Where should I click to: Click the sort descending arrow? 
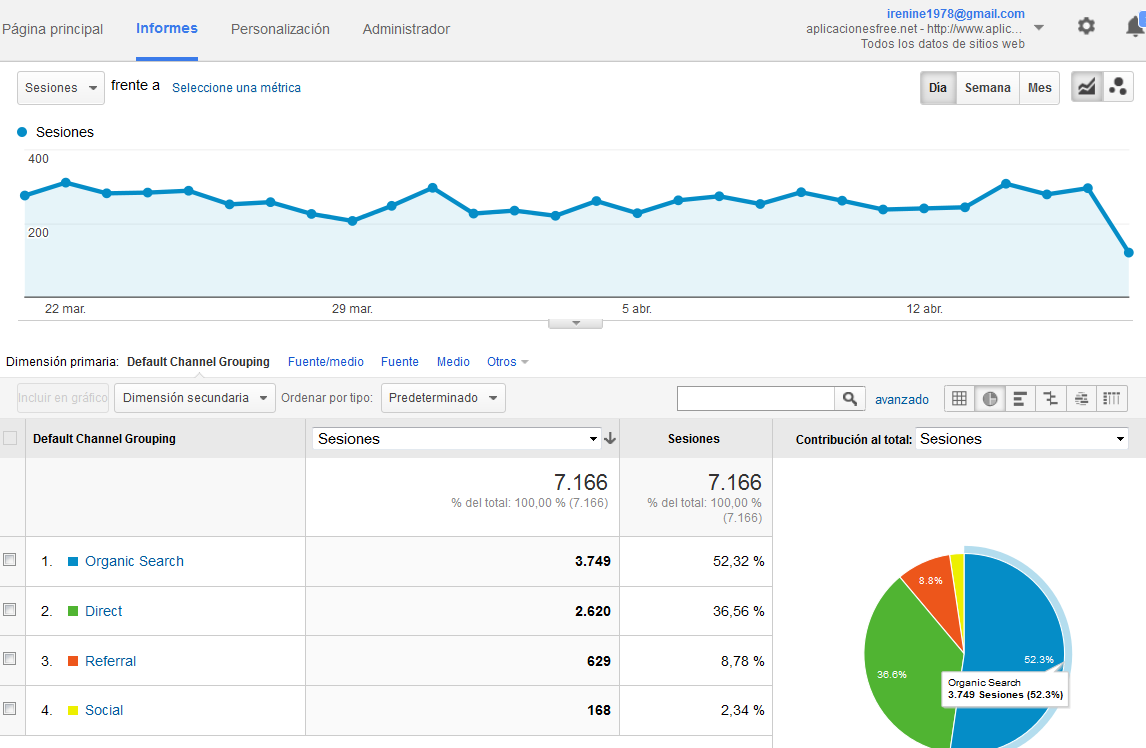point(610,439)
